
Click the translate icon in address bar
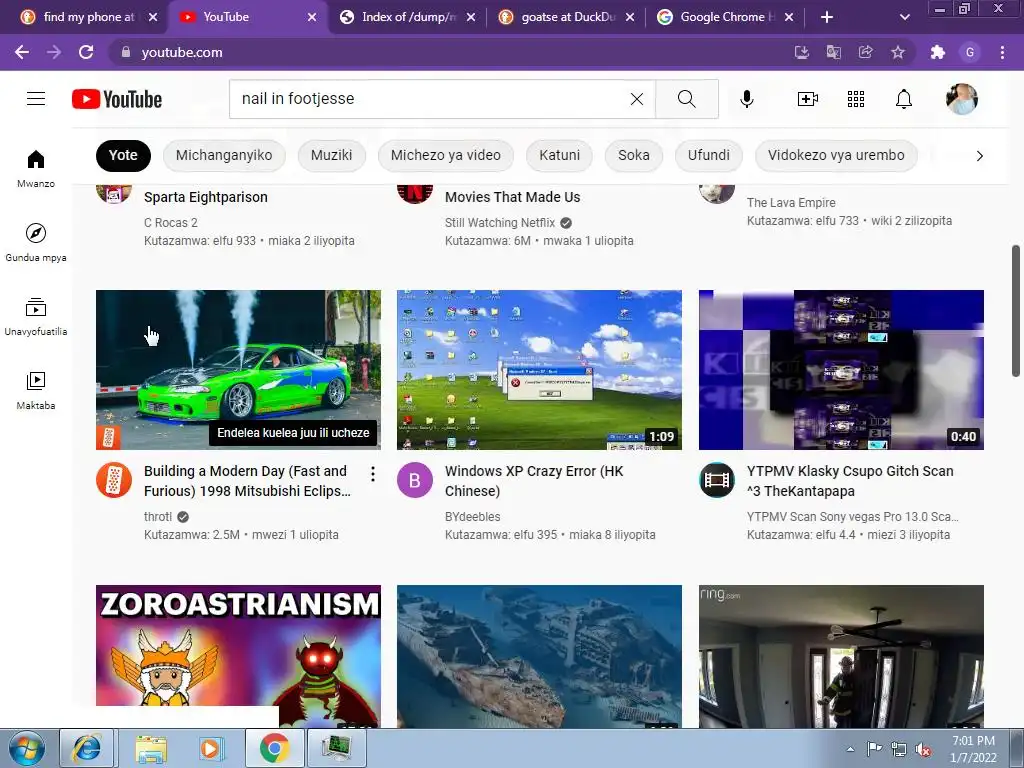[x=834, y=52]
